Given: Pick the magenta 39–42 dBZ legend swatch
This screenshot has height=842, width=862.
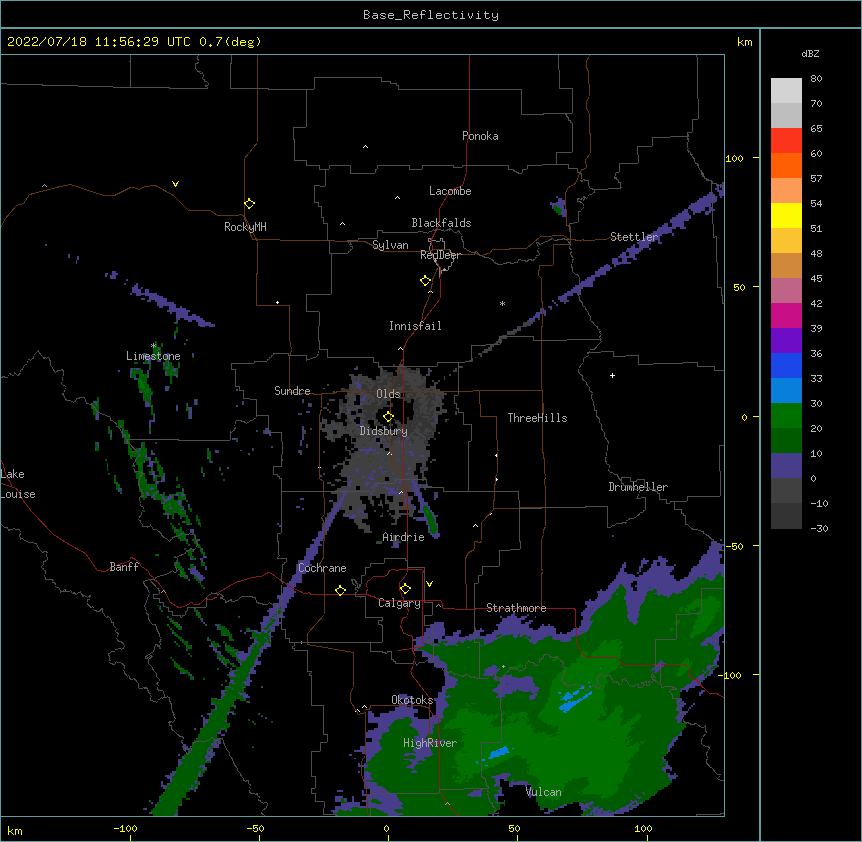Looking at the screenshot, I should [x=786, y=315].
